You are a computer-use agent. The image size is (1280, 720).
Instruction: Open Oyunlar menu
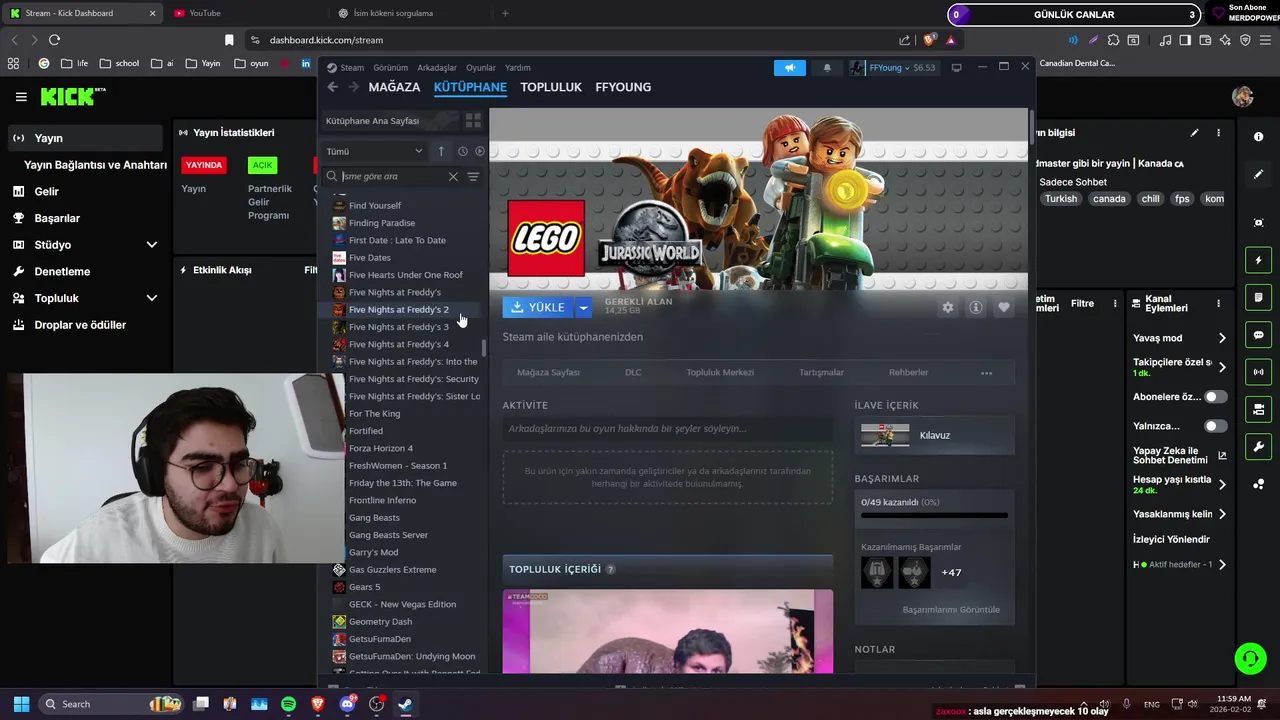coord(481,68)
